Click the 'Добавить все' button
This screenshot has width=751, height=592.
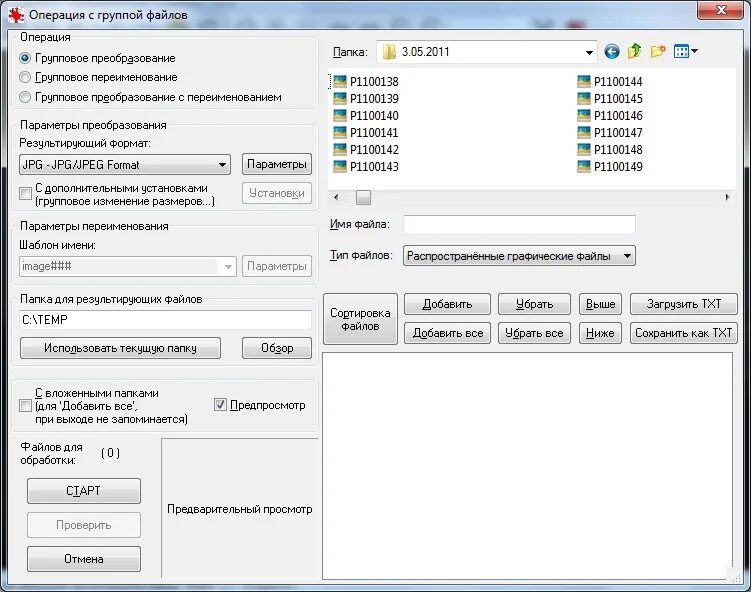click(x=447, y=333)
